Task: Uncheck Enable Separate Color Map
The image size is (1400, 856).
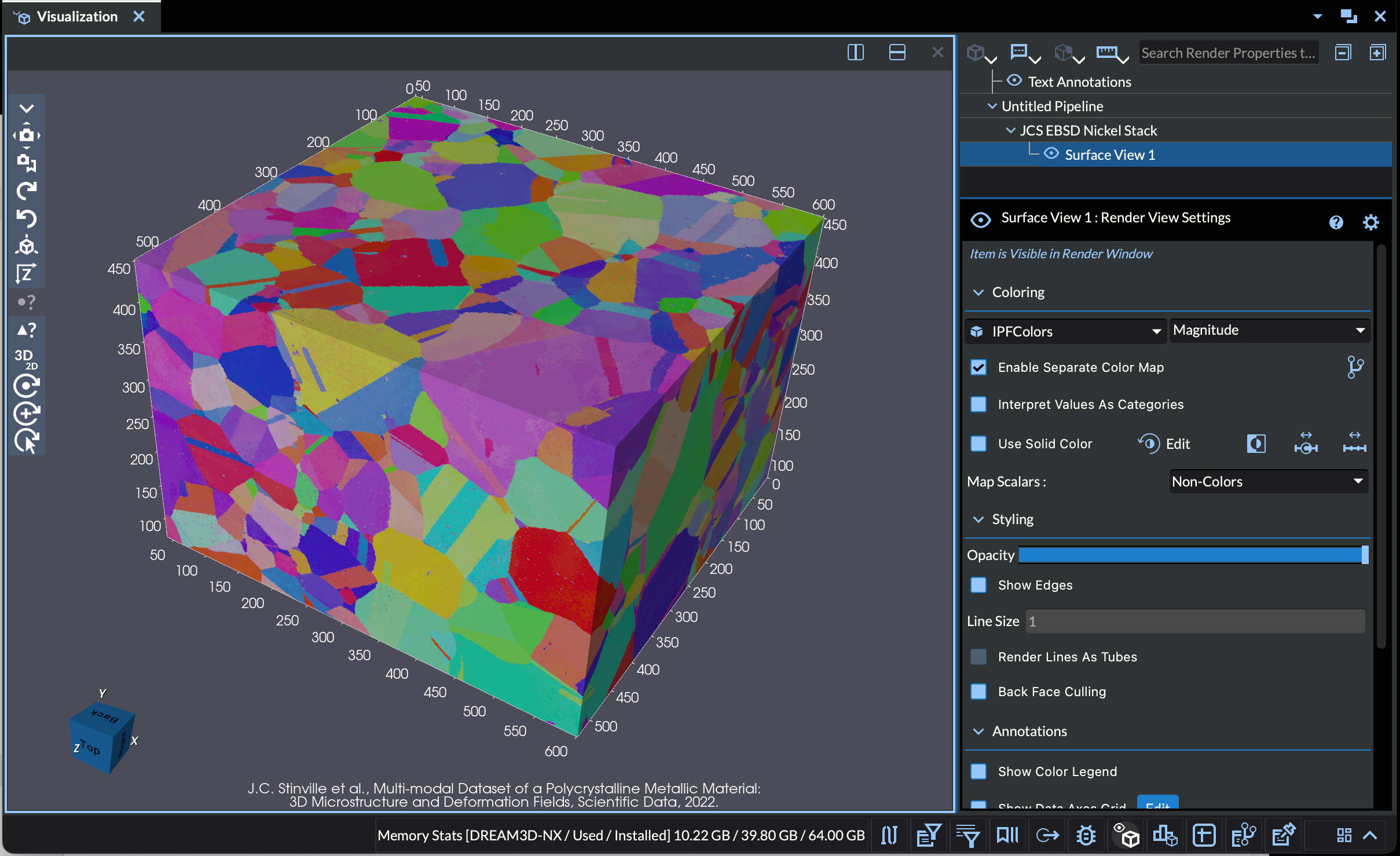Action: [x=978, y=367]
